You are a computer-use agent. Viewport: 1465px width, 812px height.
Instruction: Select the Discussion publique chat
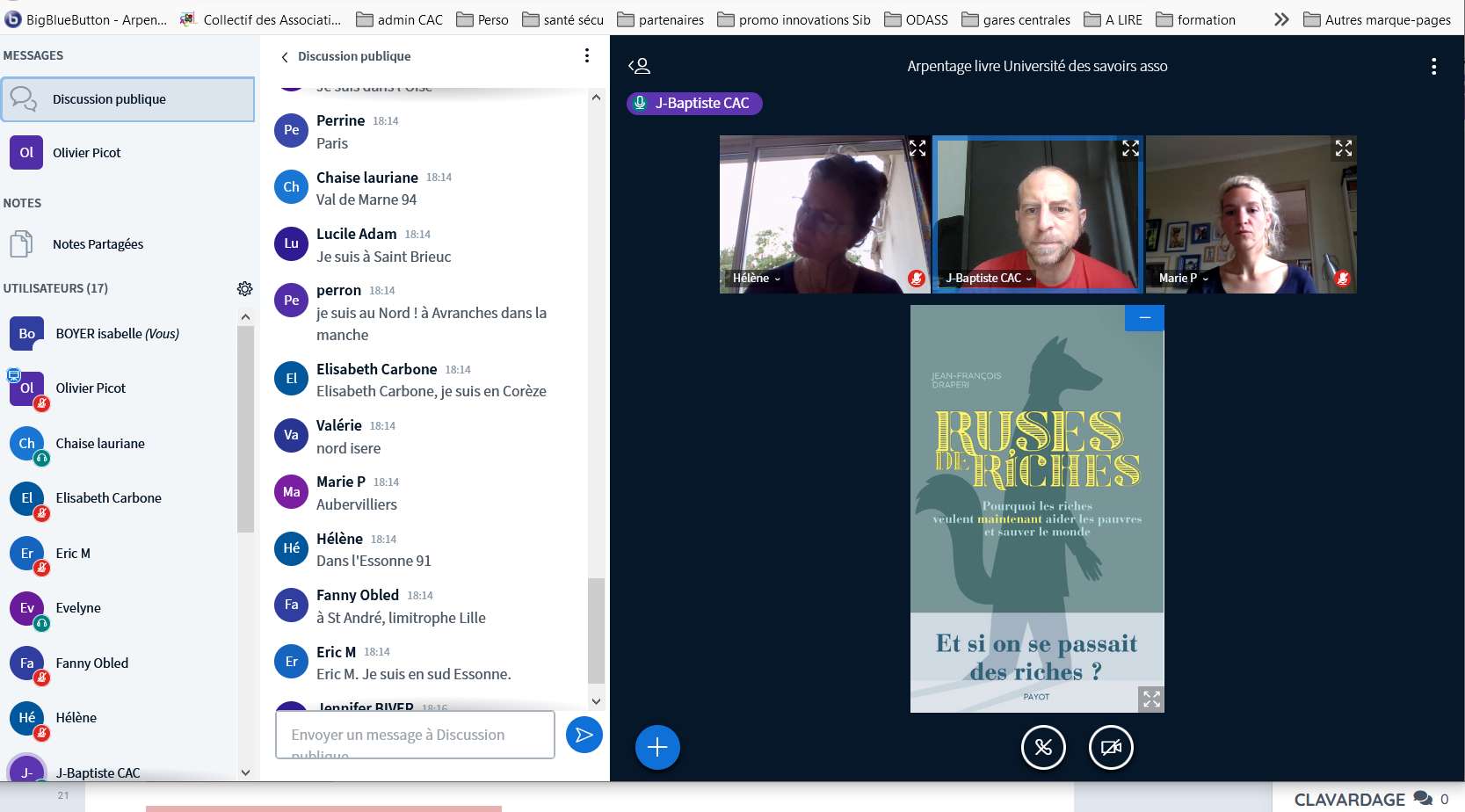pyautogui.click(x=128, y=99)
